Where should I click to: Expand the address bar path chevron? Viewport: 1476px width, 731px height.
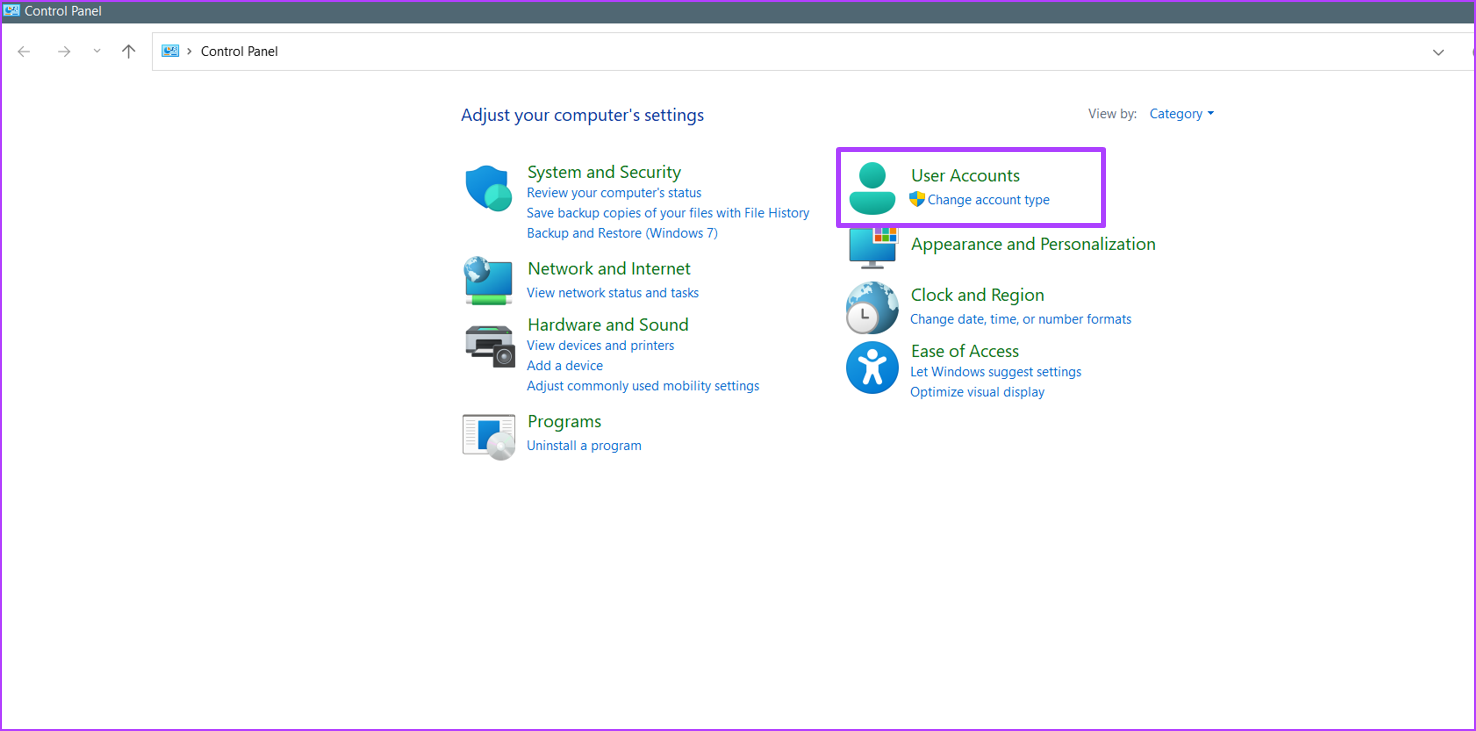pos(190,51)
